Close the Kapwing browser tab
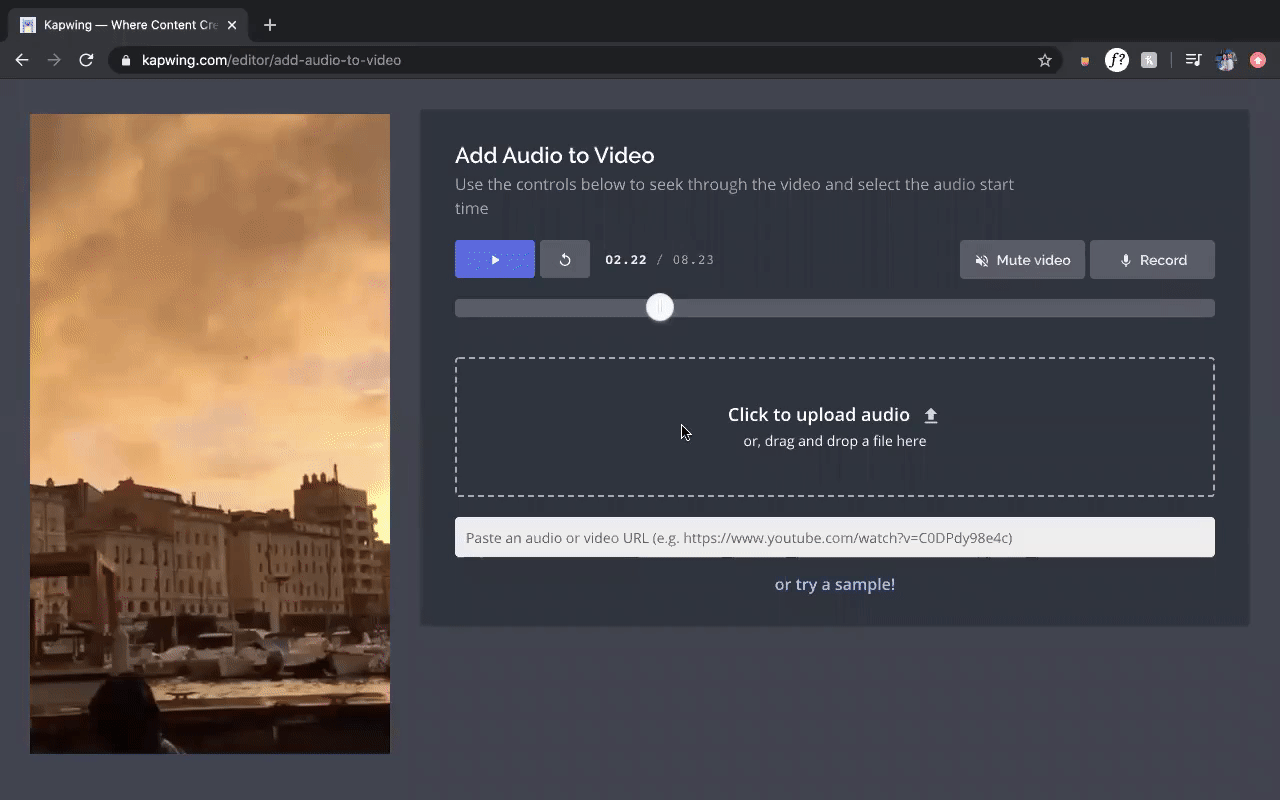This screenshot has height=800, width=1280. pos(232,25)
